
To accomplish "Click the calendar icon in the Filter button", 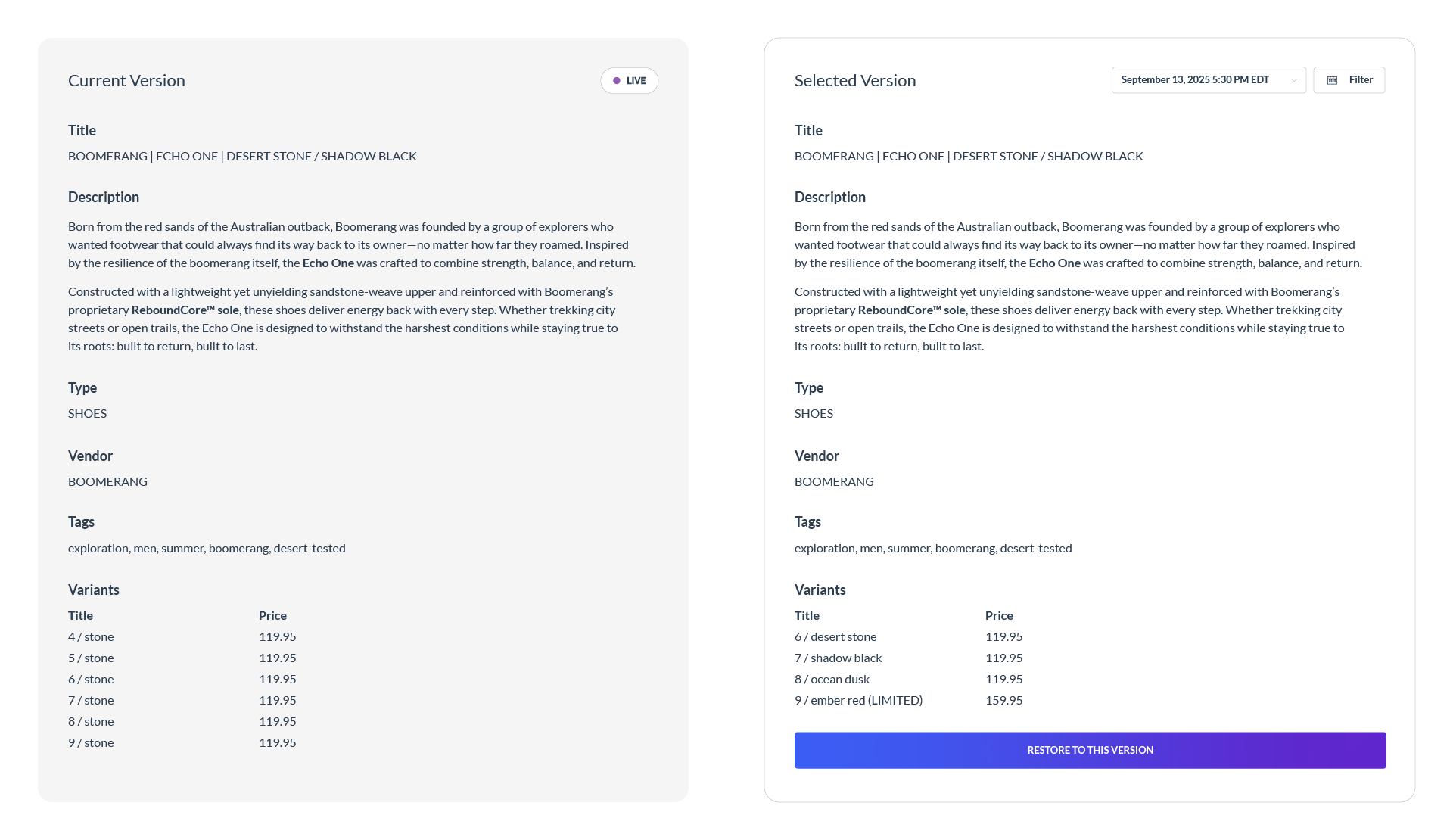I will click(1333, 80).
